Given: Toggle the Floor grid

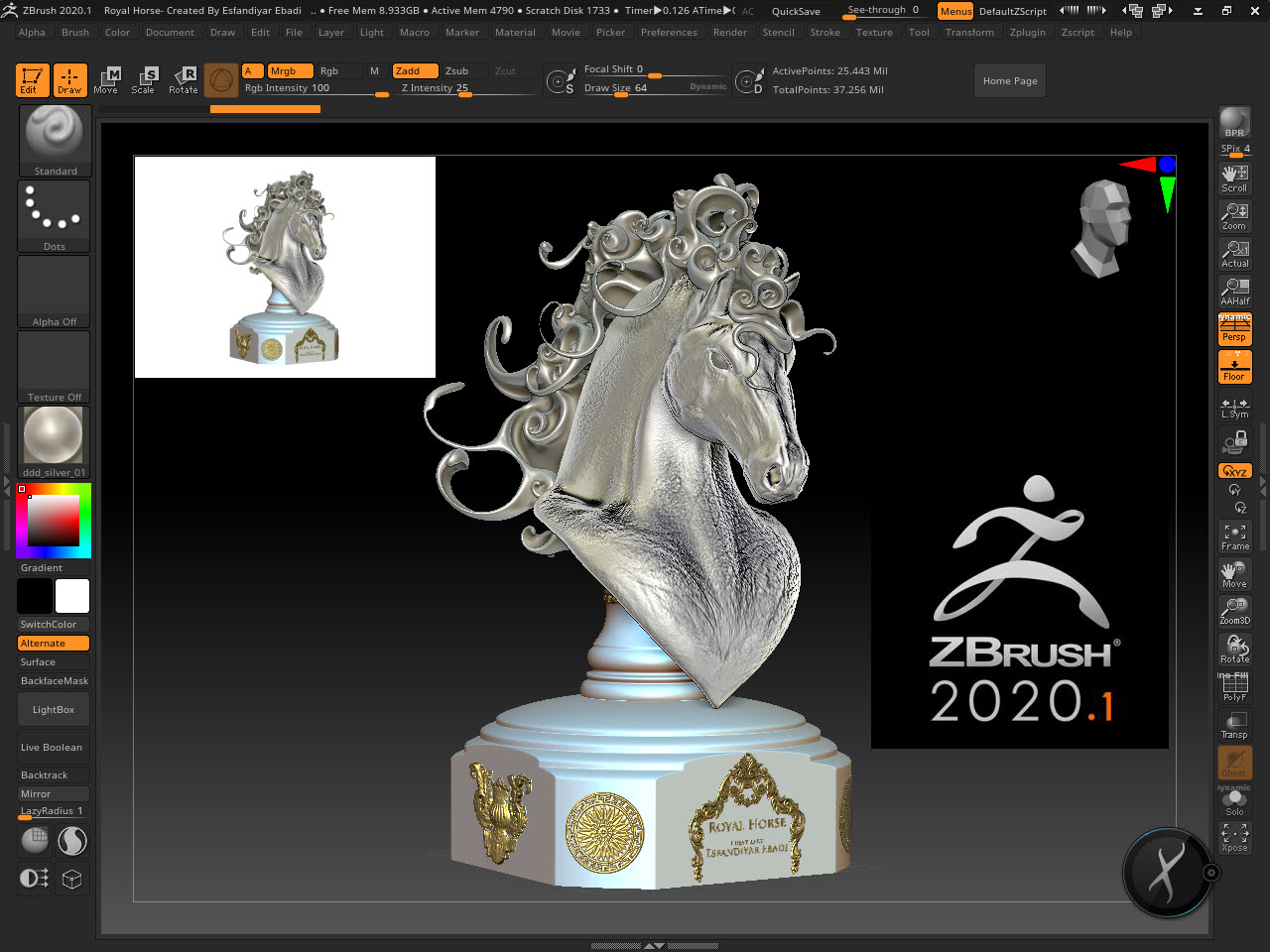Looking at the screenshot, I should point(1234,367).
